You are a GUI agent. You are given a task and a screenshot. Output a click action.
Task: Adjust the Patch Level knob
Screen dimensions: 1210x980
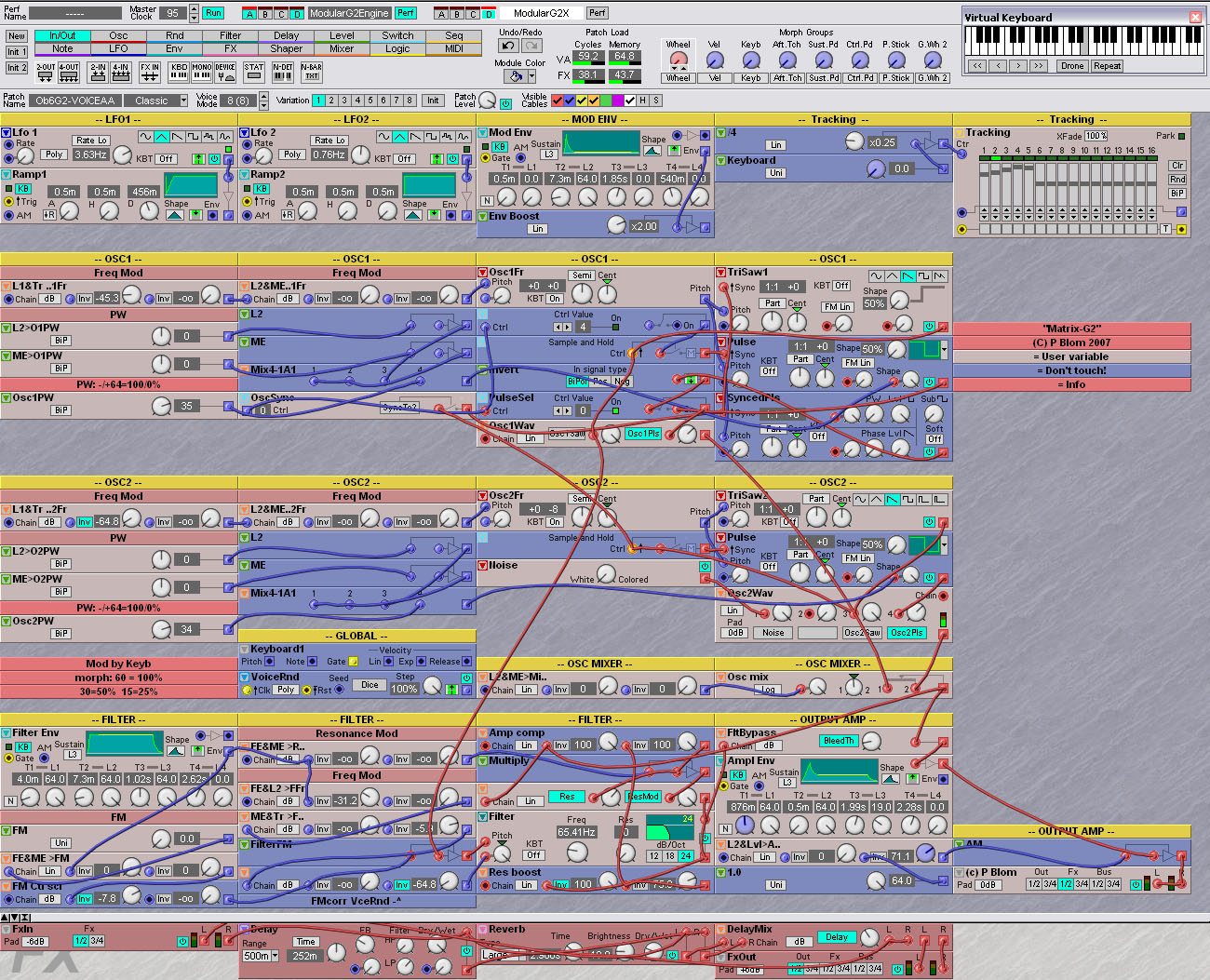487,101
